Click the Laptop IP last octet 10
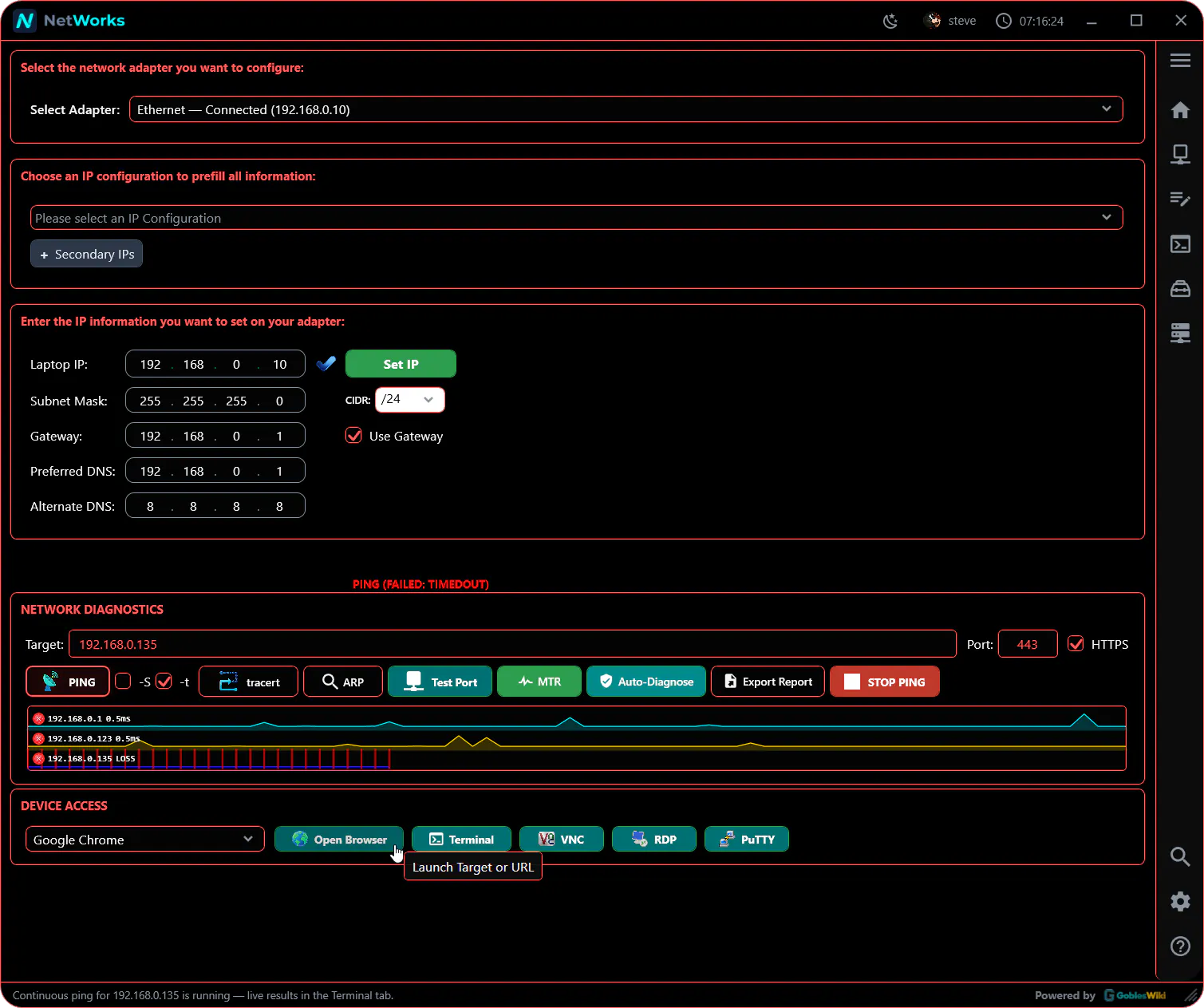The width and height of the screenshot is (1204, 1008). pyautogui.click(x=279, y=364)
